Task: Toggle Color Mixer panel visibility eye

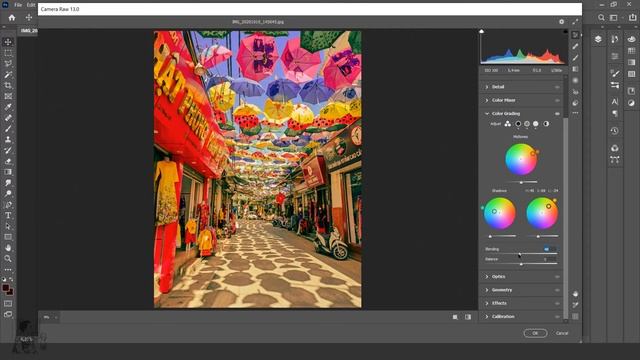Action: click(557, 100)
